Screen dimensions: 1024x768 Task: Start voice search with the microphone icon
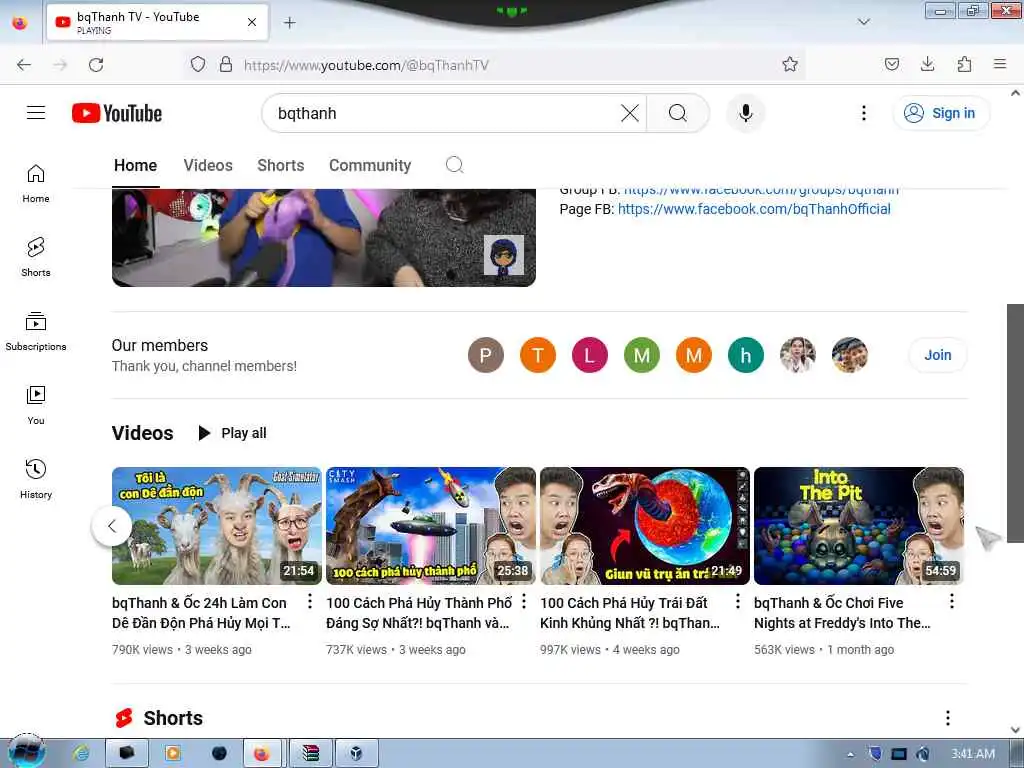745,113
